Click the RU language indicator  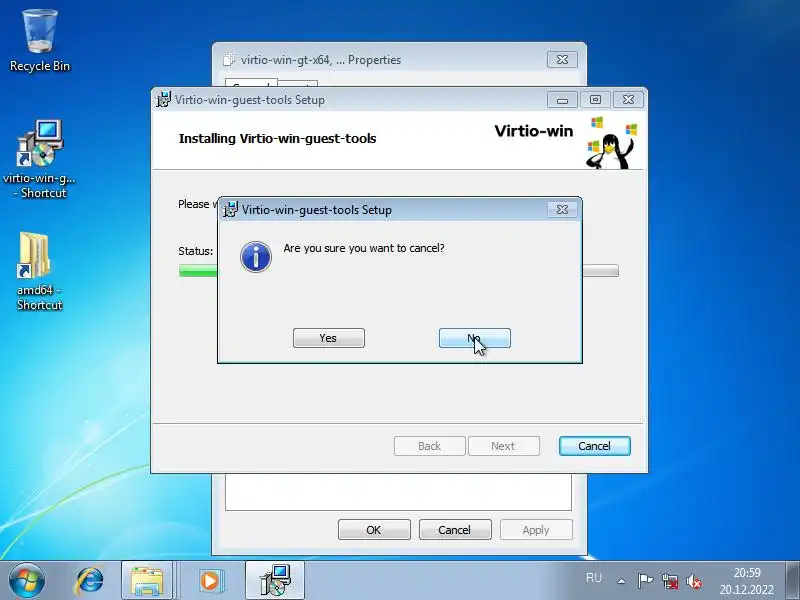(594, 578)
